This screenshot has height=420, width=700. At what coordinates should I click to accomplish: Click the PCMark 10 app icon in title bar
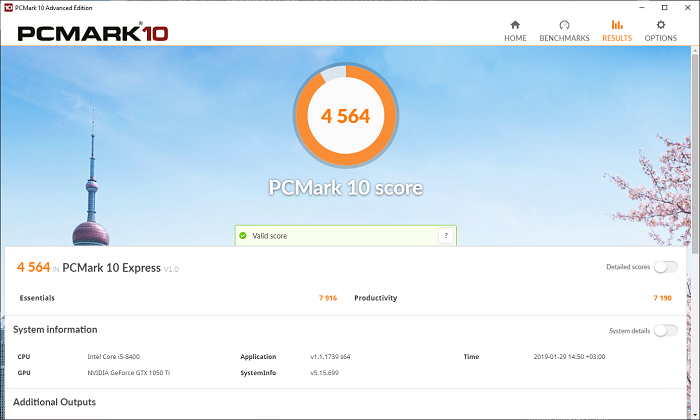click(x=8, y=7)
